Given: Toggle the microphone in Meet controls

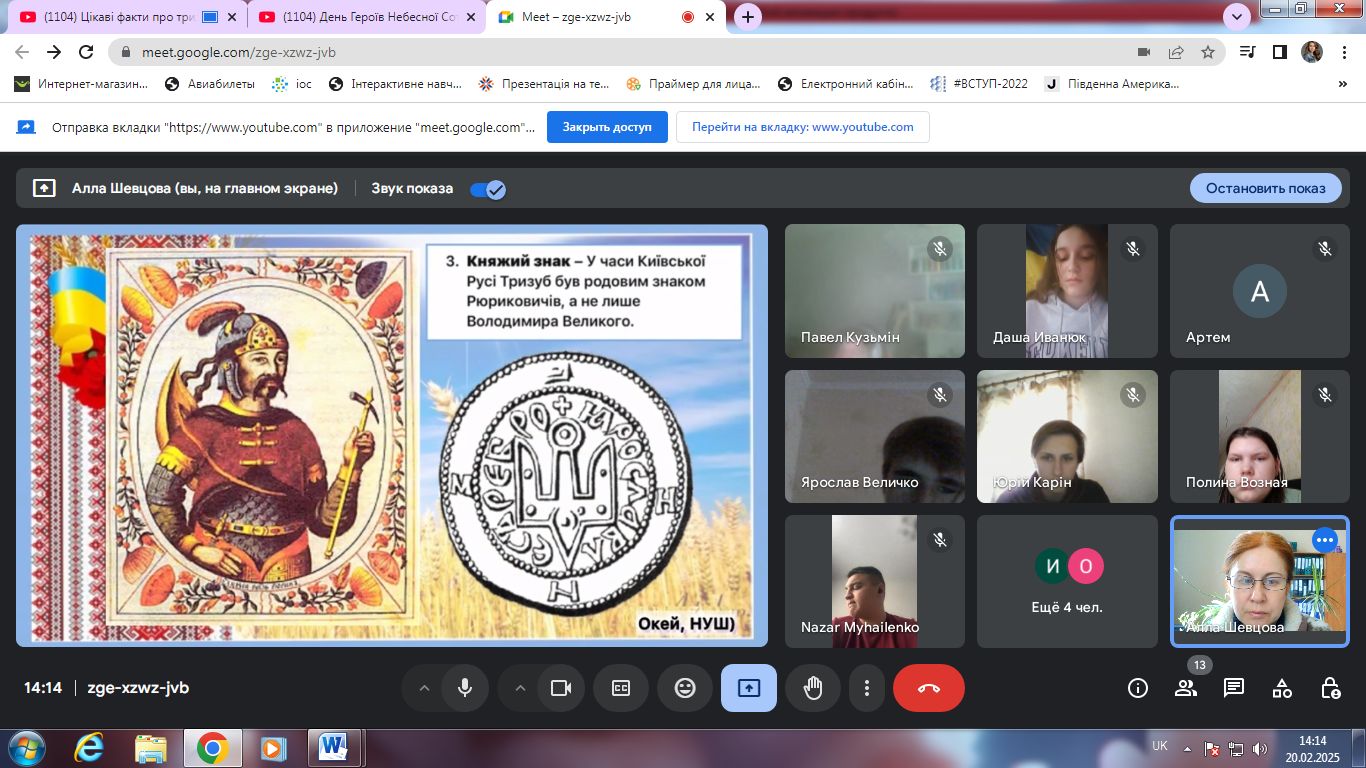Looking at the screenshot, I should tap(465, 688).
